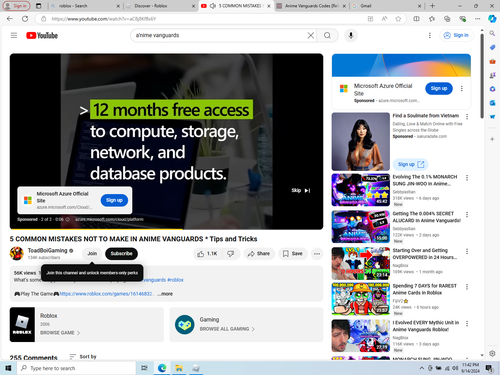Open the Windows Start menu
This screenshot has height=375, width=500.
coord(8,368)
